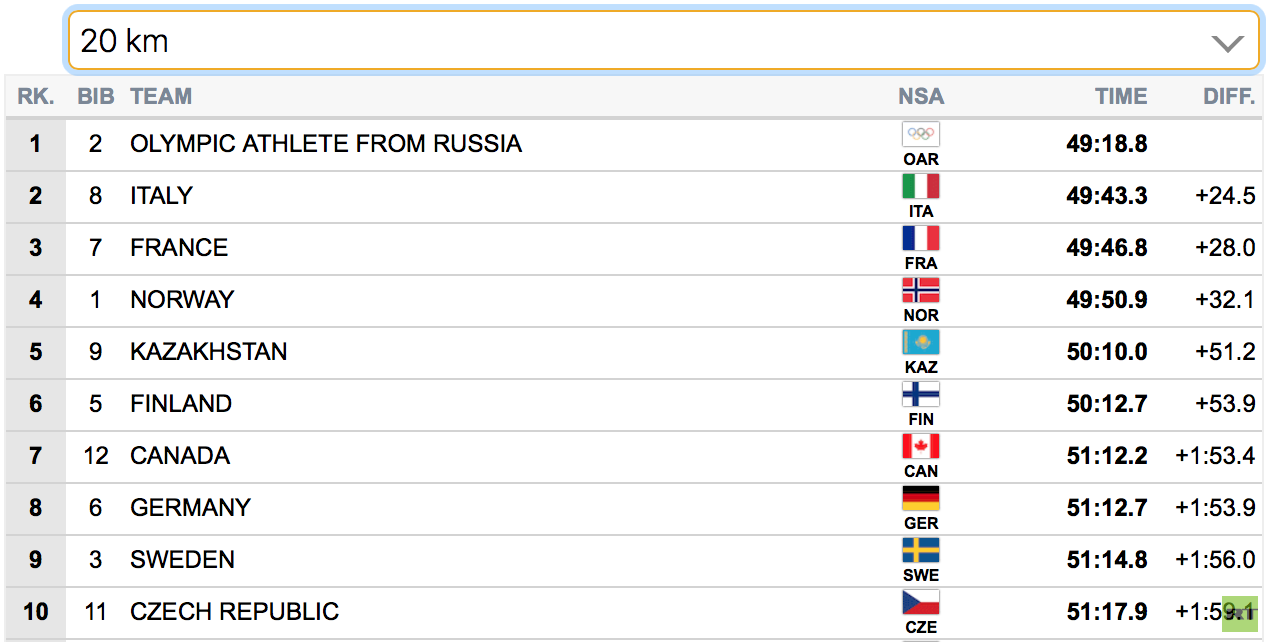
Task: Click the OAR Olympic rings flag icon
Action: [921, 134]
